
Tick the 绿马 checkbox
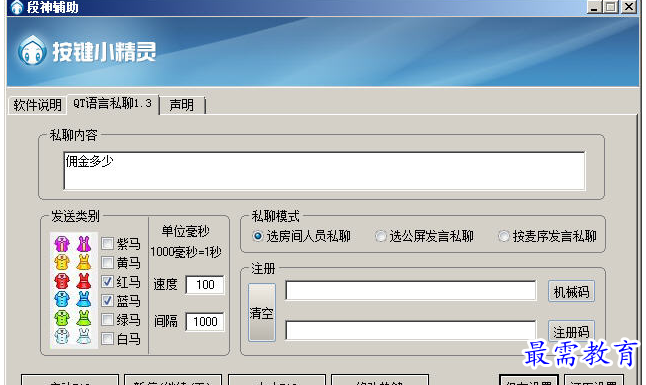click(107, 319)
